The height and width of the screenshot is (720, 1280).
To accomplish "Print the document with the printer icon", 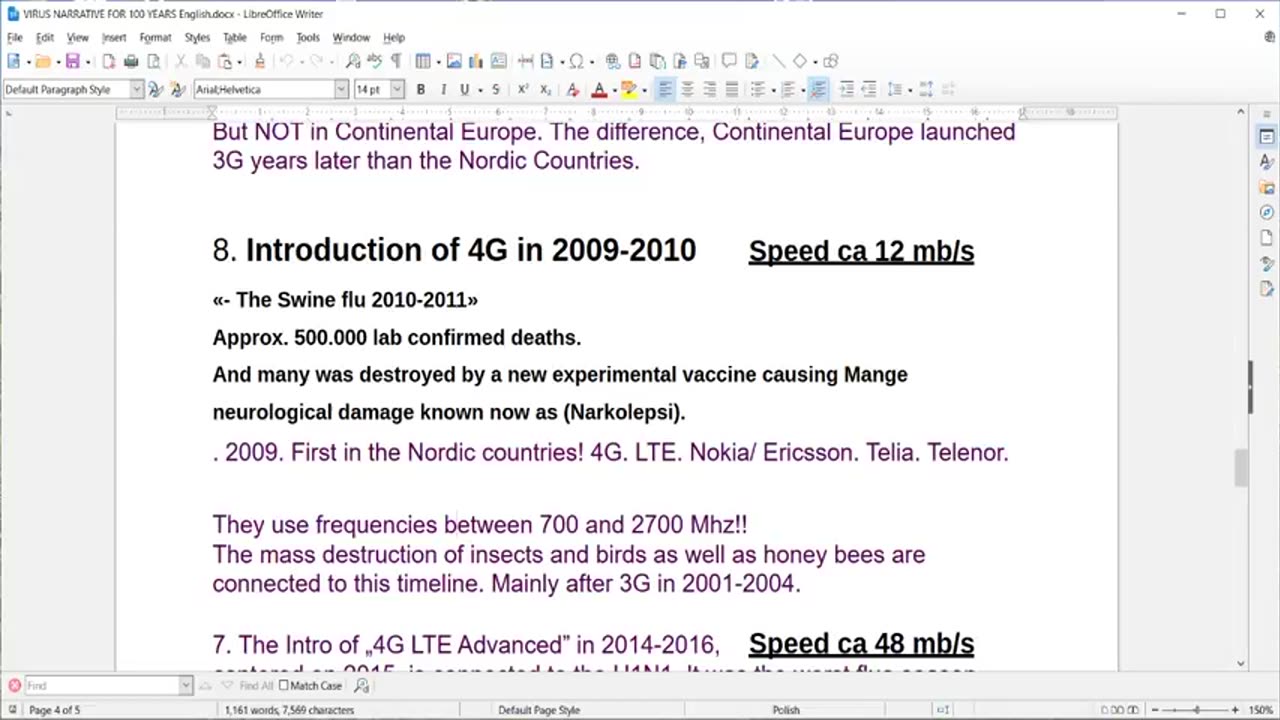I will click(131, 61).
